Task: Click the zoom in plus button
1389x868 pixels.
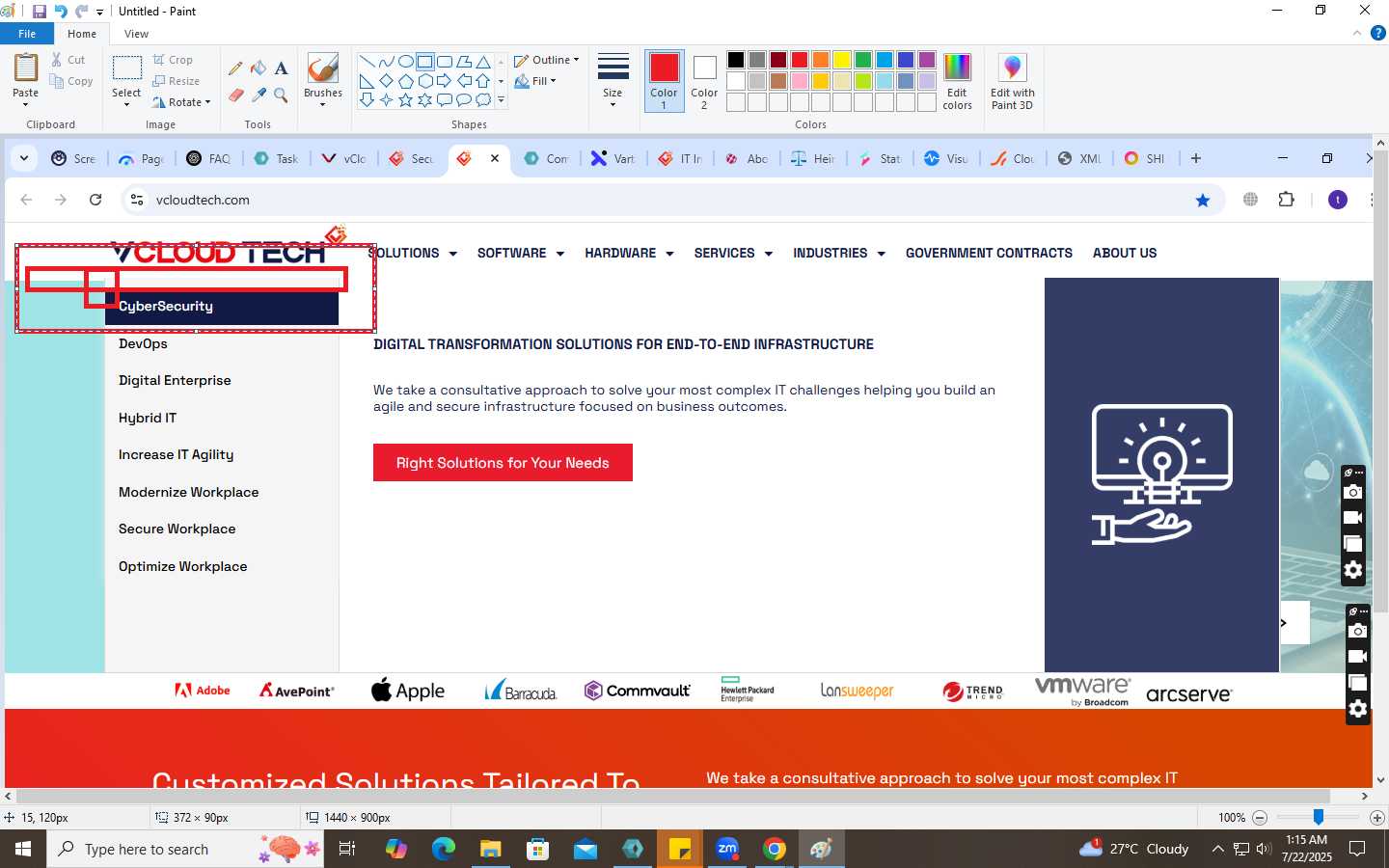Action: 1377,817
